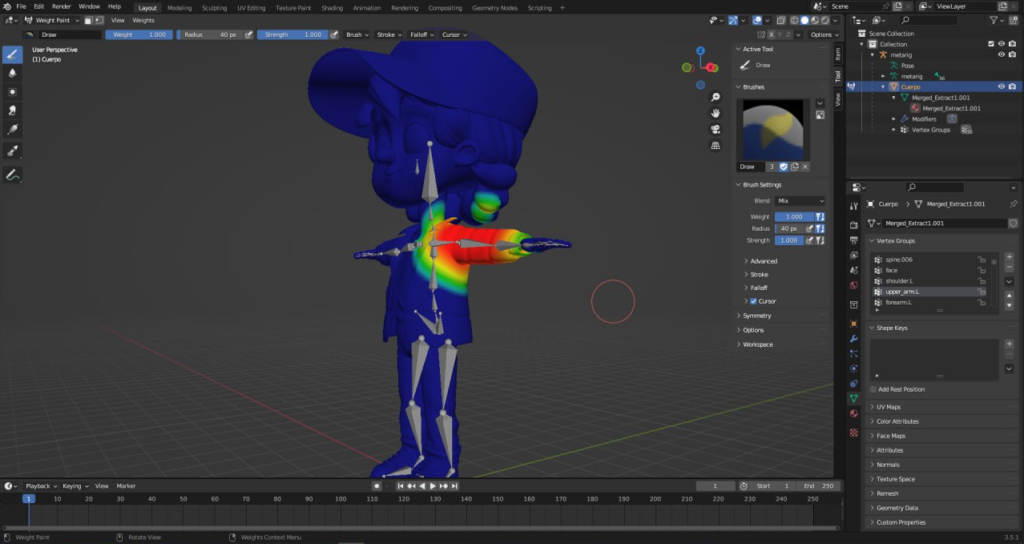Toggle the camera view icon
Screen dimensions: 1024x544
(716, 129)
